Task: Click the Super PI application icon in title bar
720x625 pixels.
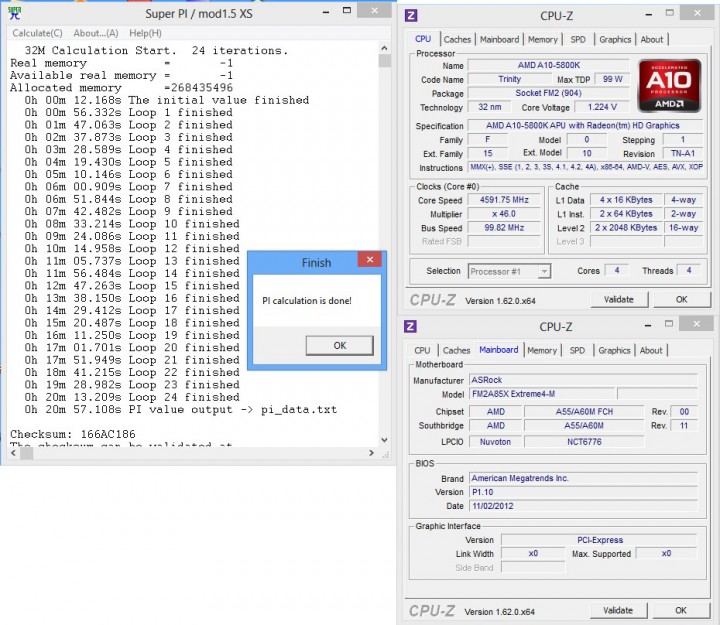Action: (x=14, y=13)
